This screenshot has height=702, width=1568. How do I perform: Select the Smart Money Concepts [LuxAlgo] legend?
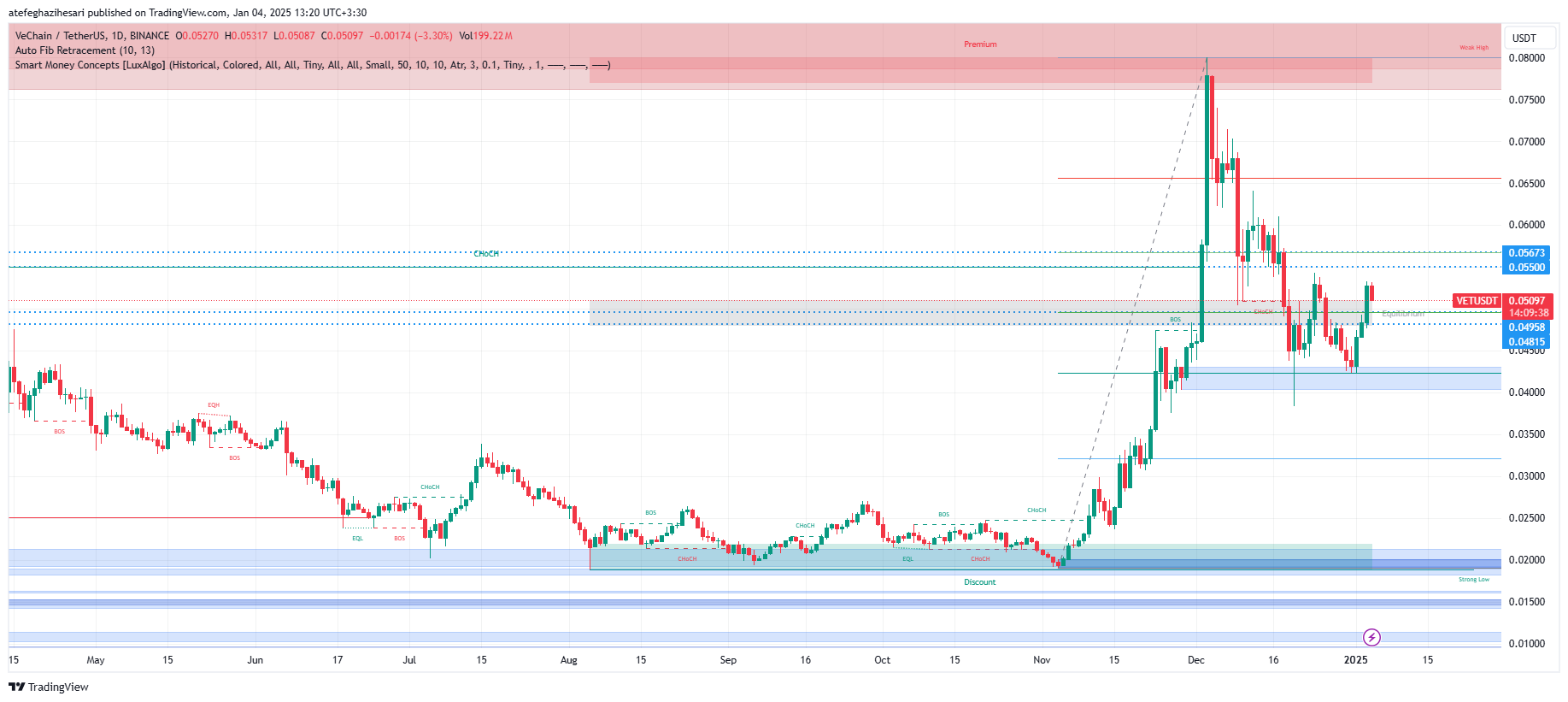click(313, 65)
